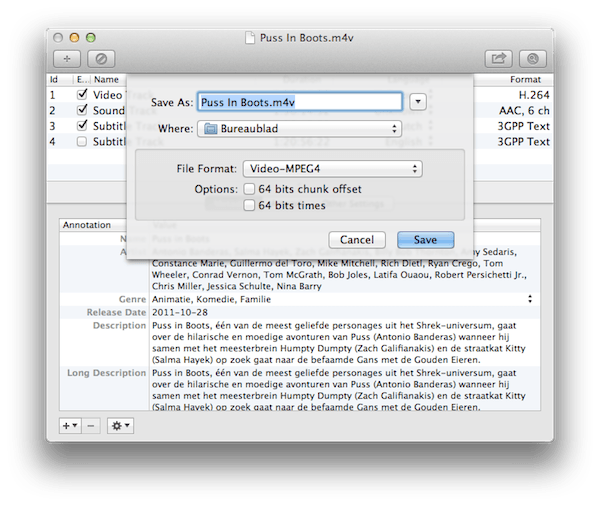Click the Description annotation label

[119, 325]
